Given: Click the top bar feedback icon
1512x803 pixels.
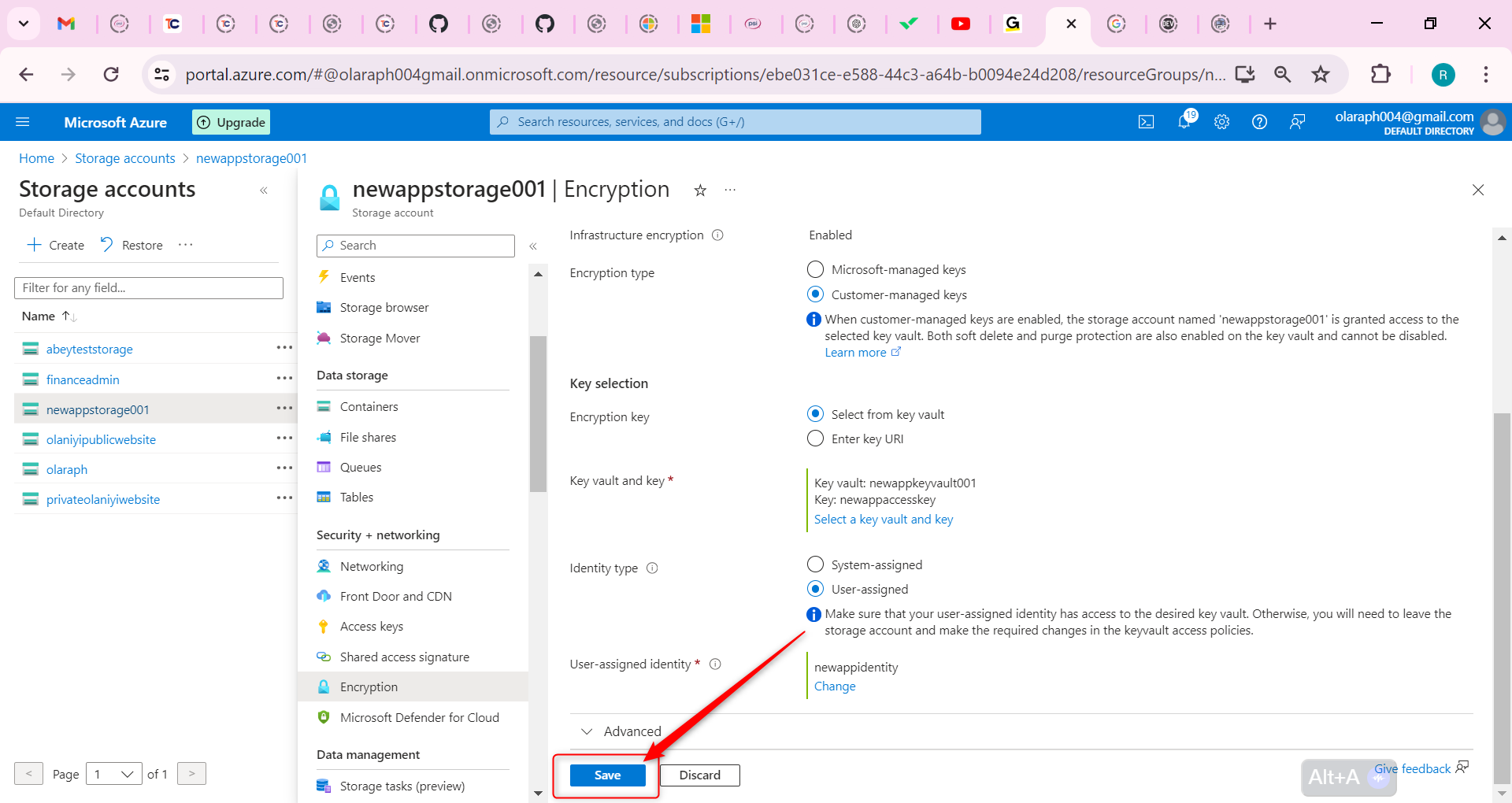Looking at the screenshot, I should tap(1297, 122).
